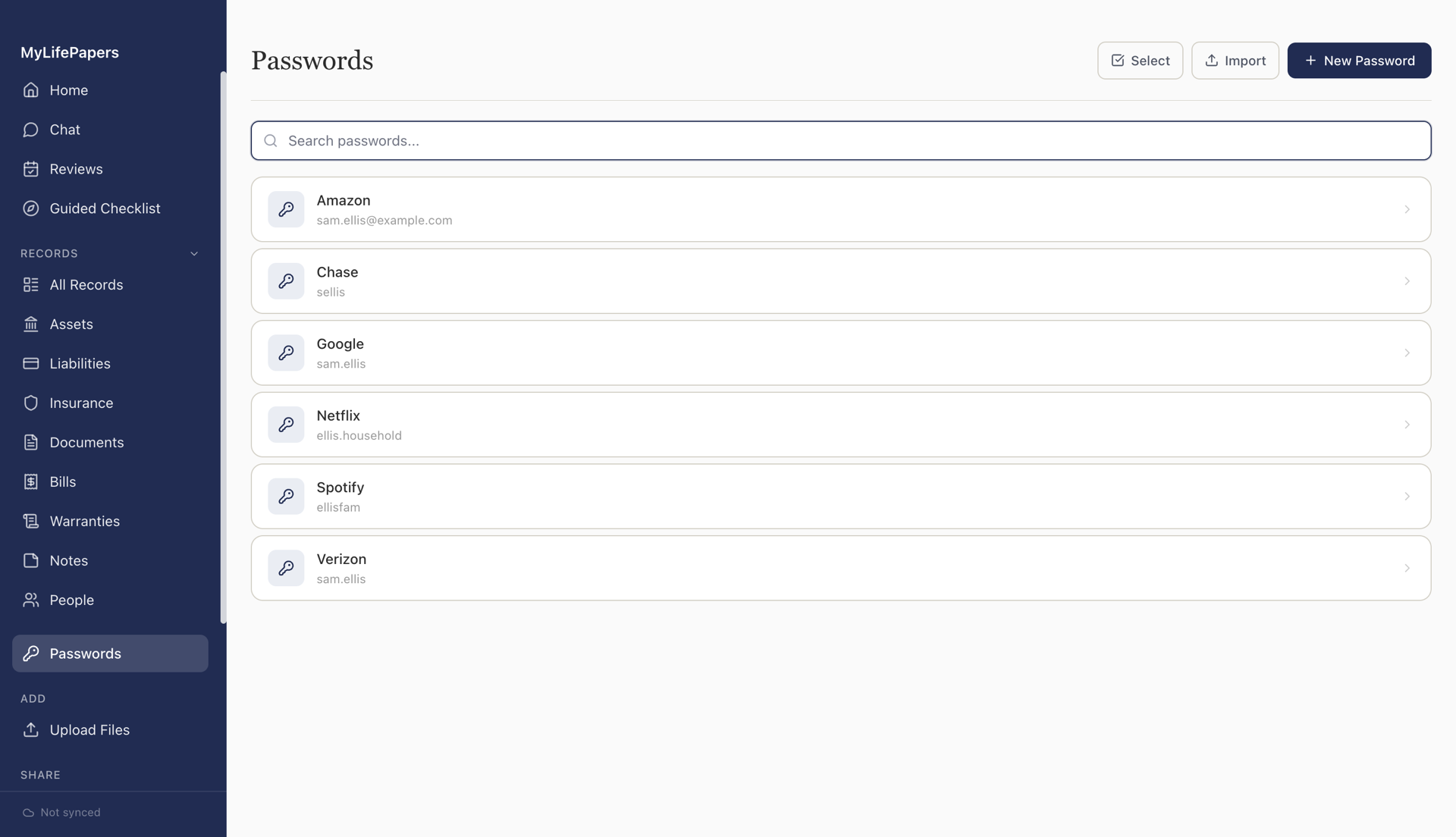The width and height of the screenshot is (1456, 837).
Task: Click the All Records list icon
Action: 30,285
